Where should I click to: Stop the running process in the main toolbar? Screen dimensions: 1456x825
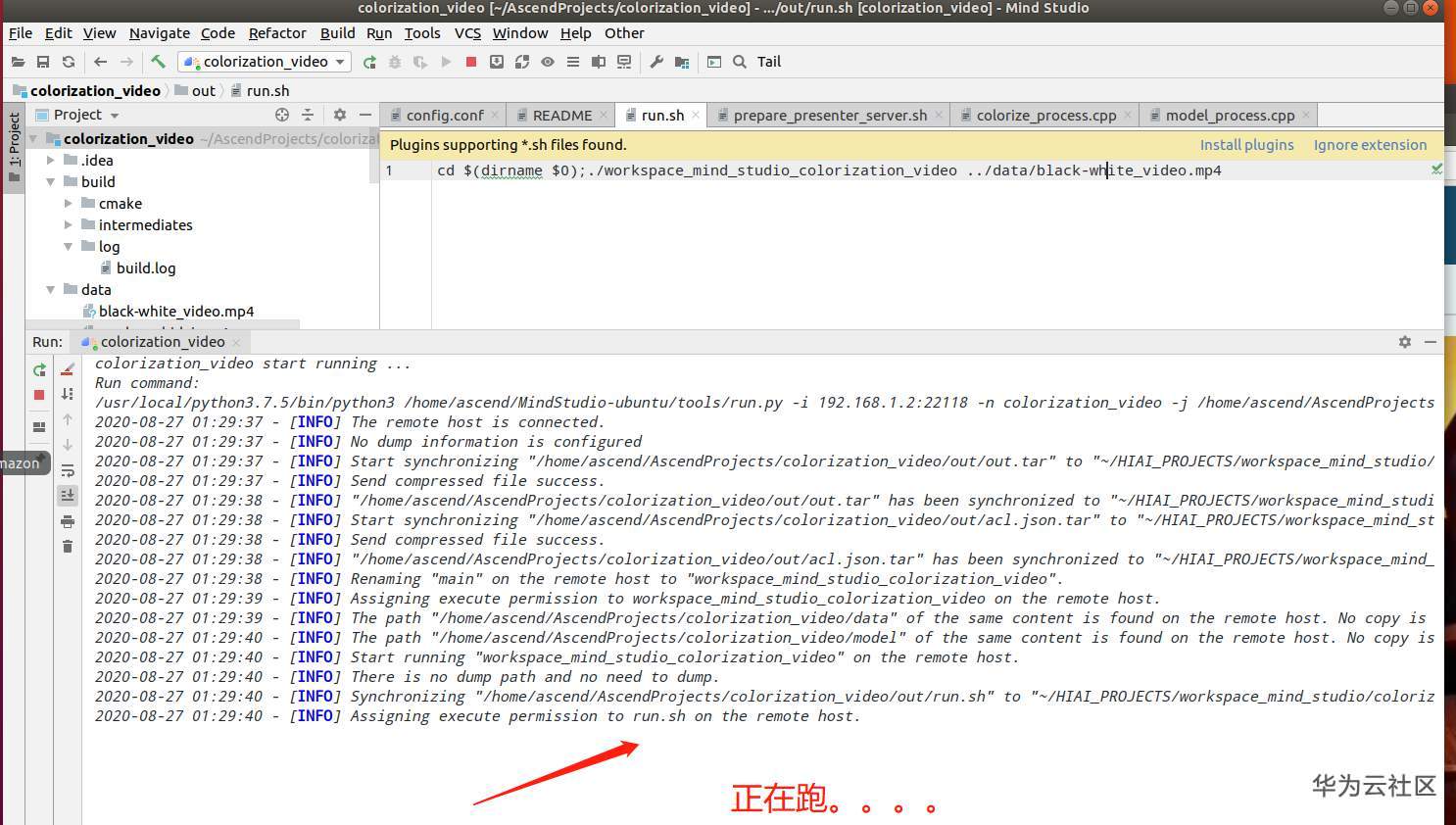point(471,62)
